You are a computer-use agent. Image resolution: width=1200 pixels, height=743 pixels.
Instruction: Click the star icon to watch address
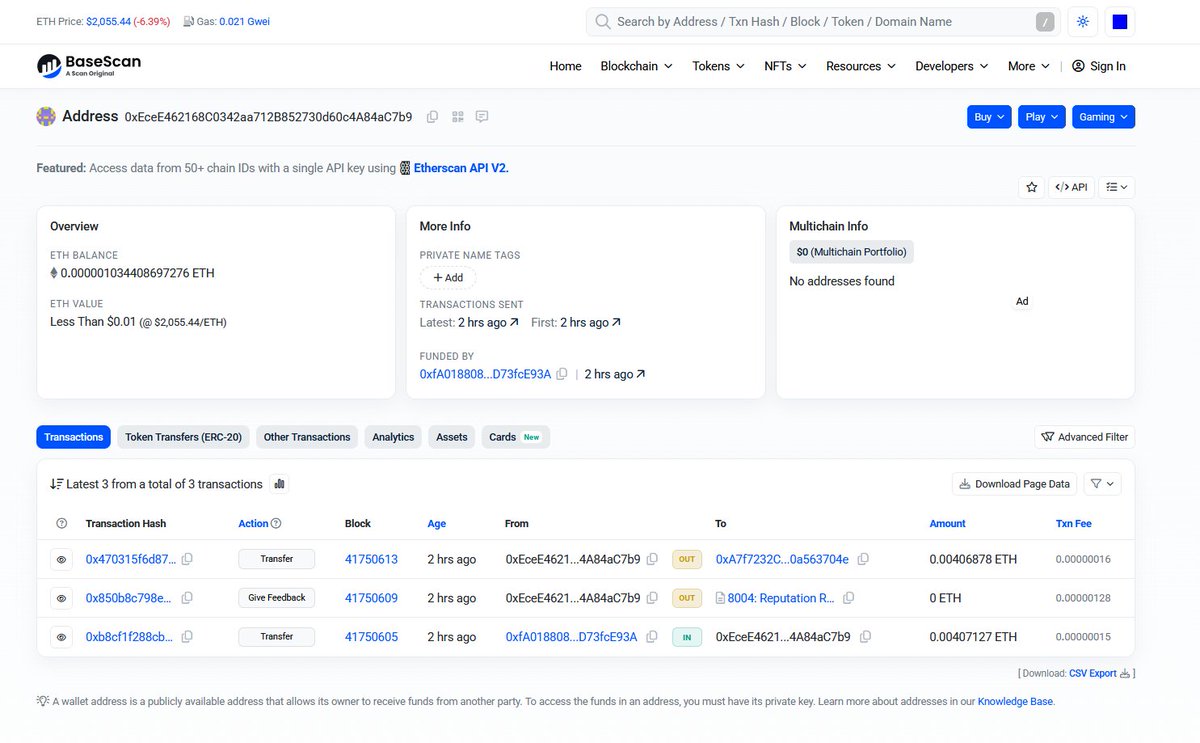pyautogui.click(x=1031, y=187)
